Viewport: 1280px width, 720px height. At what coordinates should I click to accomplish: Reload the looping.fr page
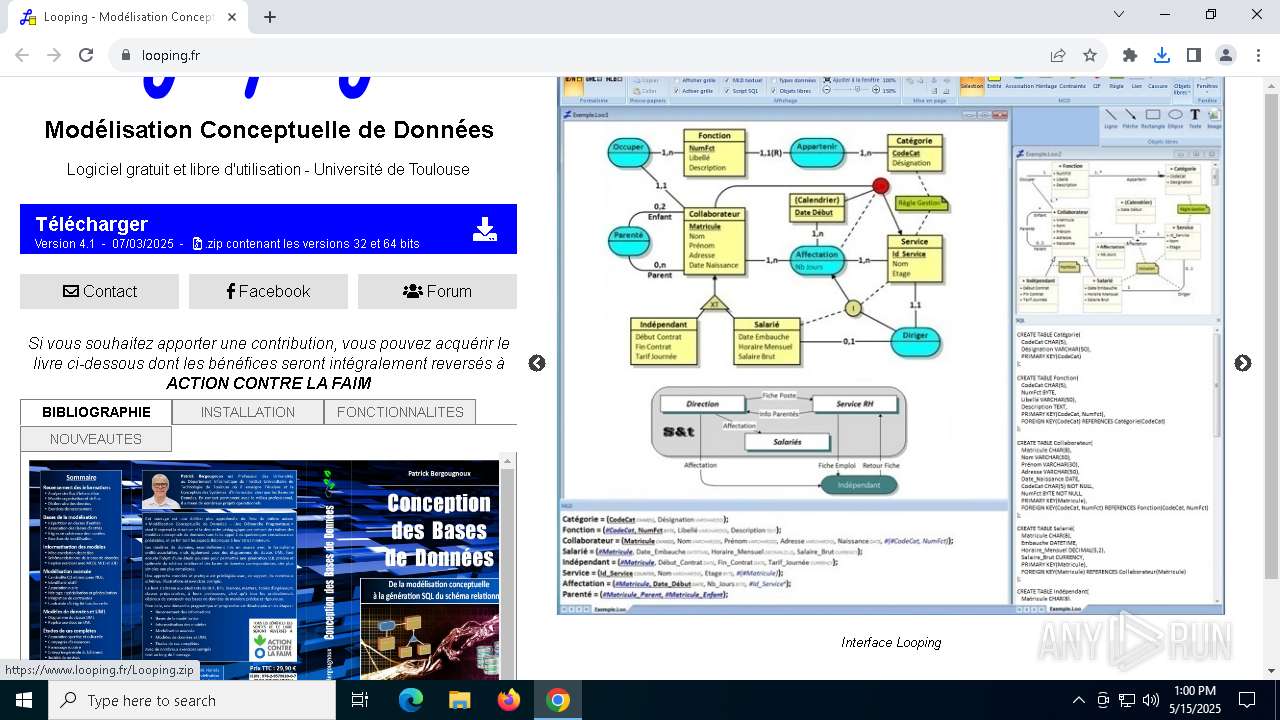tap(86, 56)
